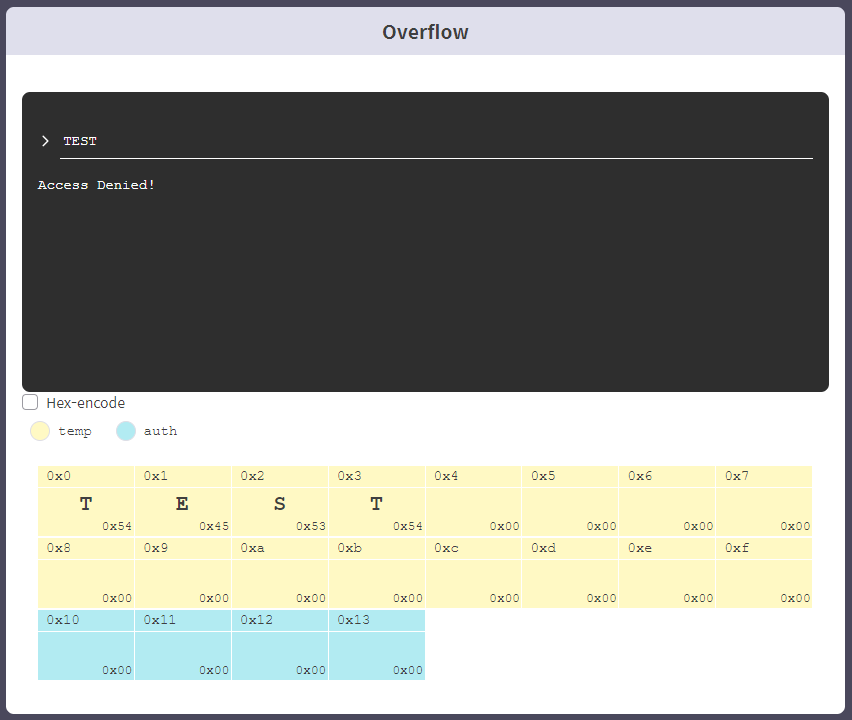Click the 0xc address label
Viewport: 852px width, 720px height.
tap(446, 548)
